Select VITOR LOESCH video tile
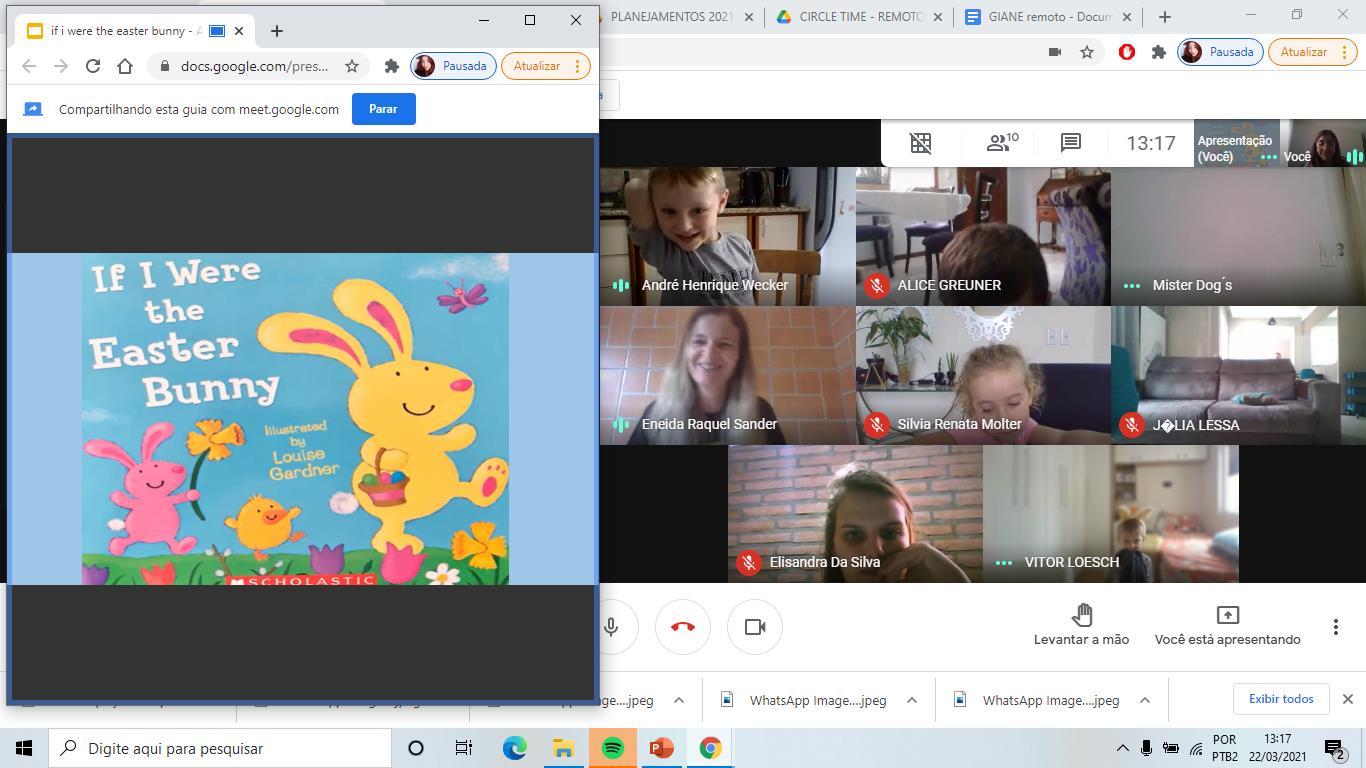The width and height of the screenshot is (1366, 768). [1111, 514]
